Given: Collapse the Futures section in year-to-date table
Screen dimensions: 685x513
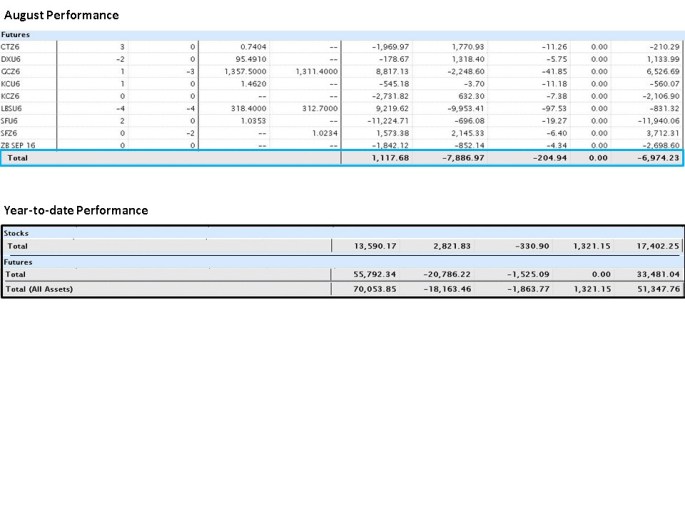Looking at the screenshot, I should pyautogui.click(x=19, y=262).
